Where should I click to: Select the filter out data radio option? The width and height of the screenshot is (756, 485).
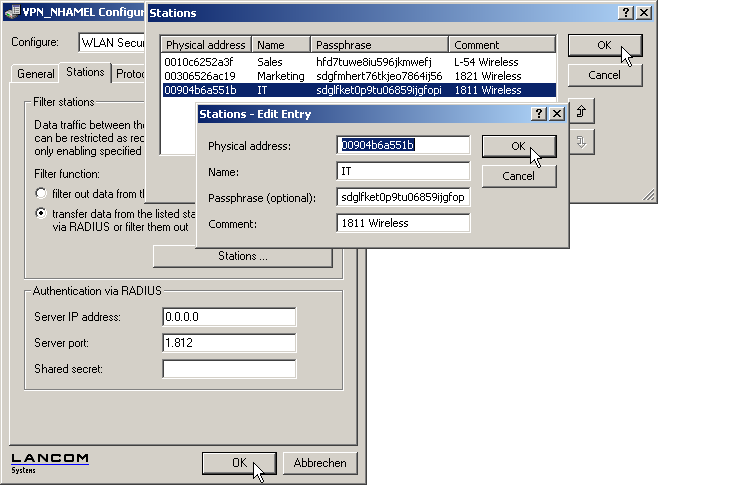[x=41, y=194]
